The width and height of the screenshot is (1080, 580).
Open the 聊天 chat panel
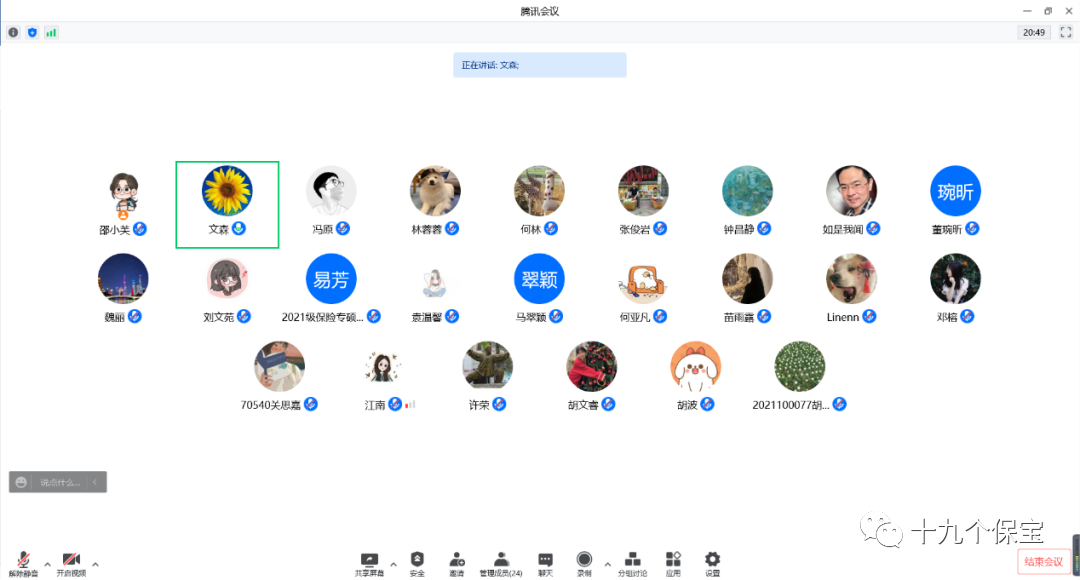[545, 563]
